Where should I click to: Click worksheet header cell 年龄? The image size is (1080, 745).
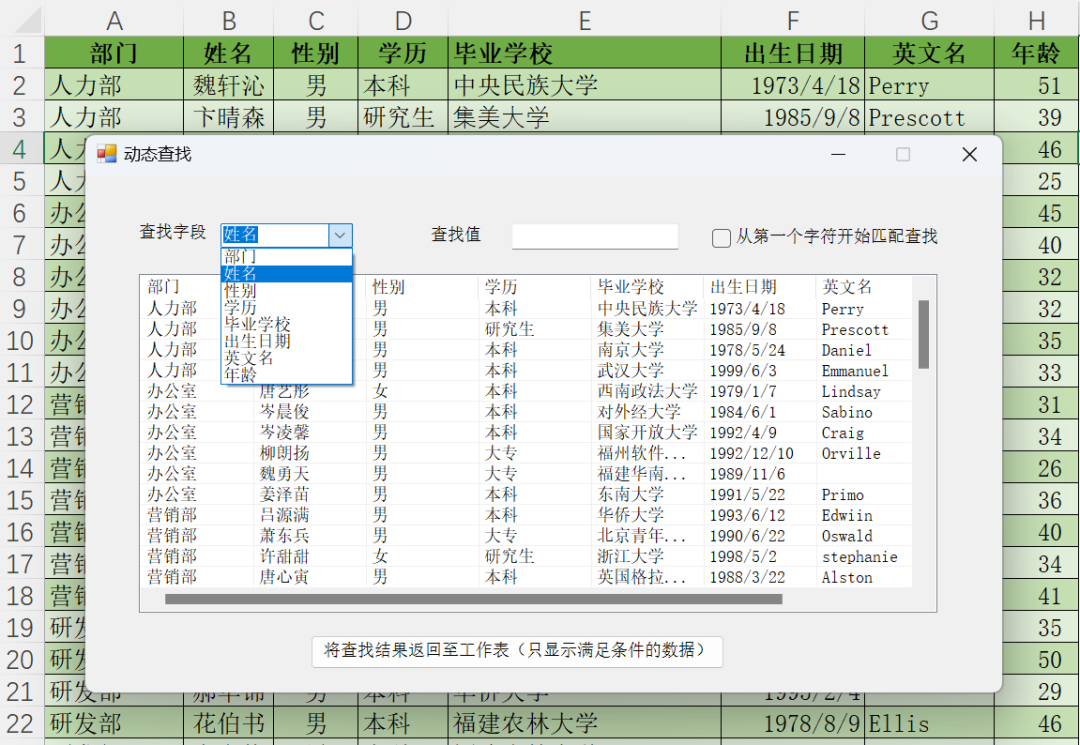[x=1037, y=53]
